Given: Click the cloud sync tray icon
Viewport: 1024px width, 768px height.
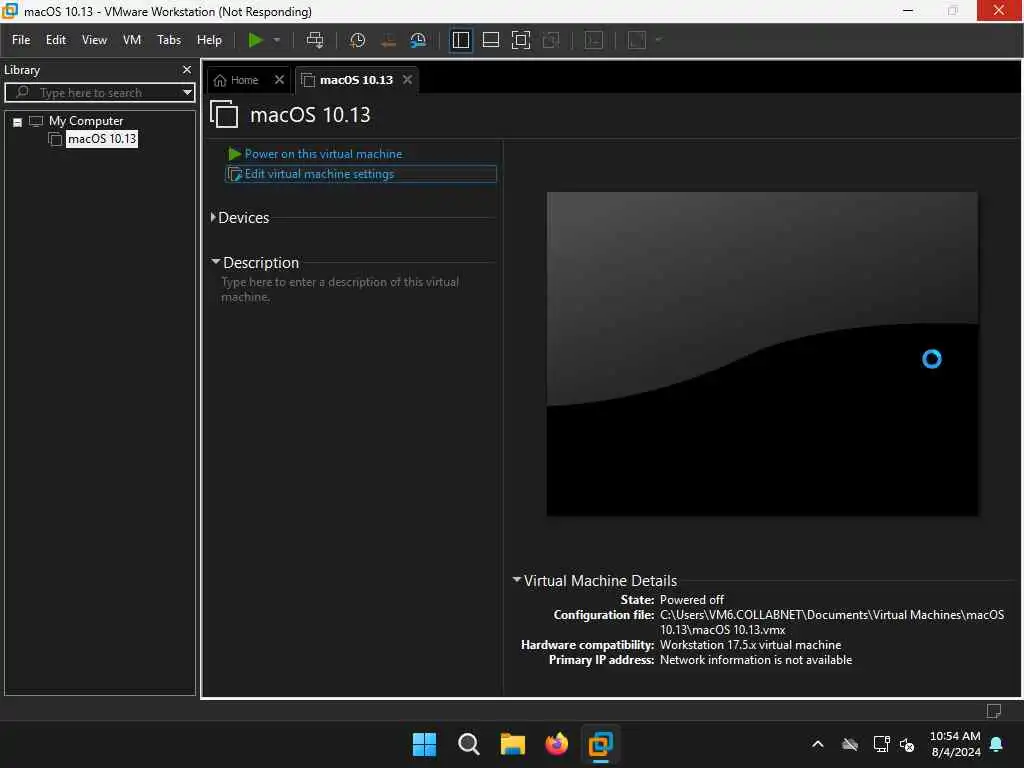Looking at the screenshot, I should point(850,744).
